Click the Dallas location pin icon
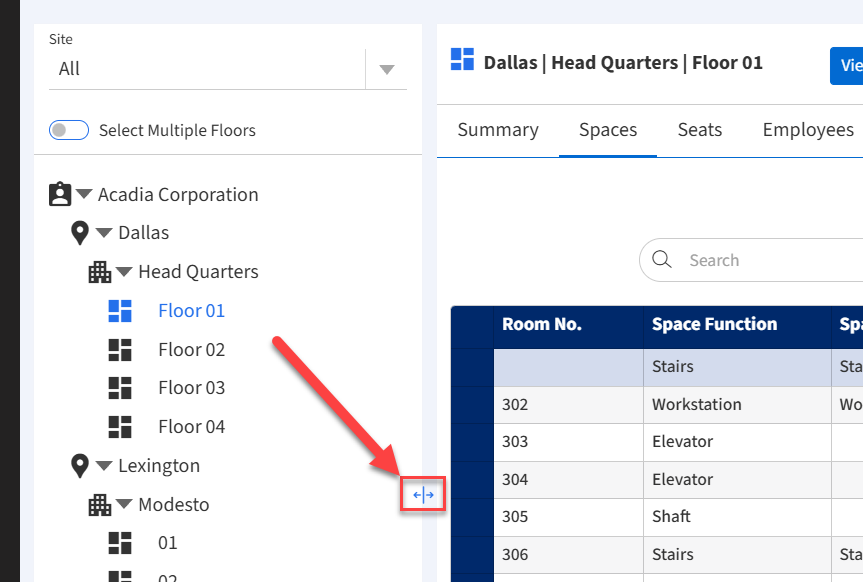Viewport: 863px width, 582px height. (x=80, y=233)
